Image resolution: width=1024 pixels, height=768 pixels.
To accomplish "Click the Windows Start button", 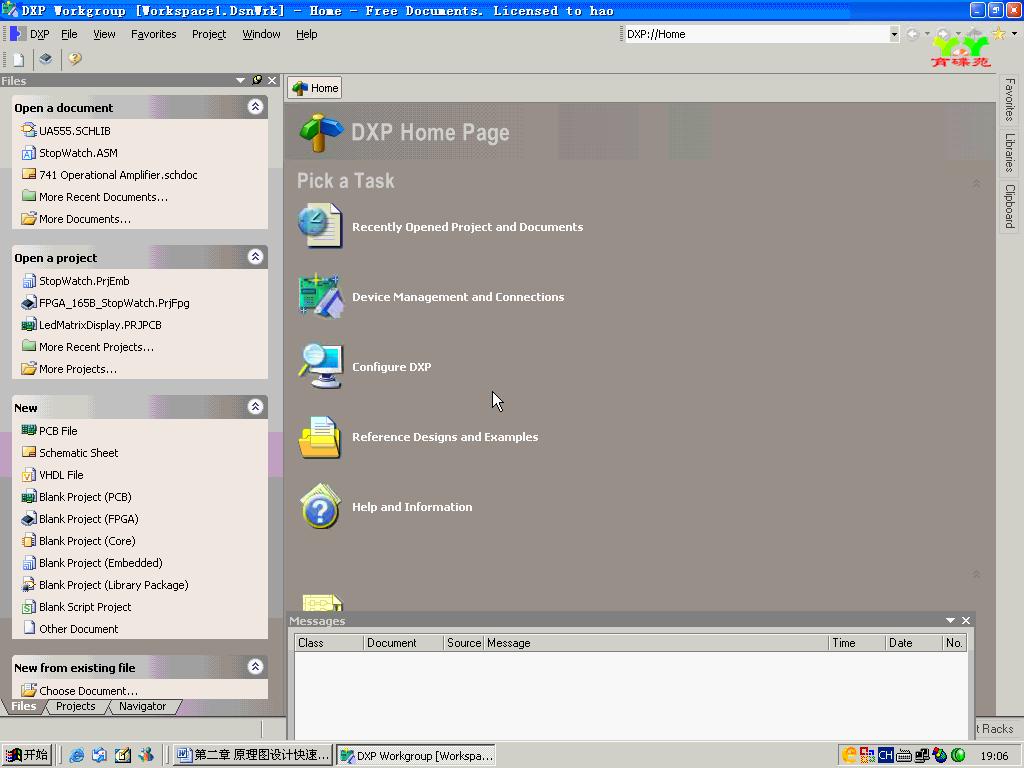I will coord(27,755).
